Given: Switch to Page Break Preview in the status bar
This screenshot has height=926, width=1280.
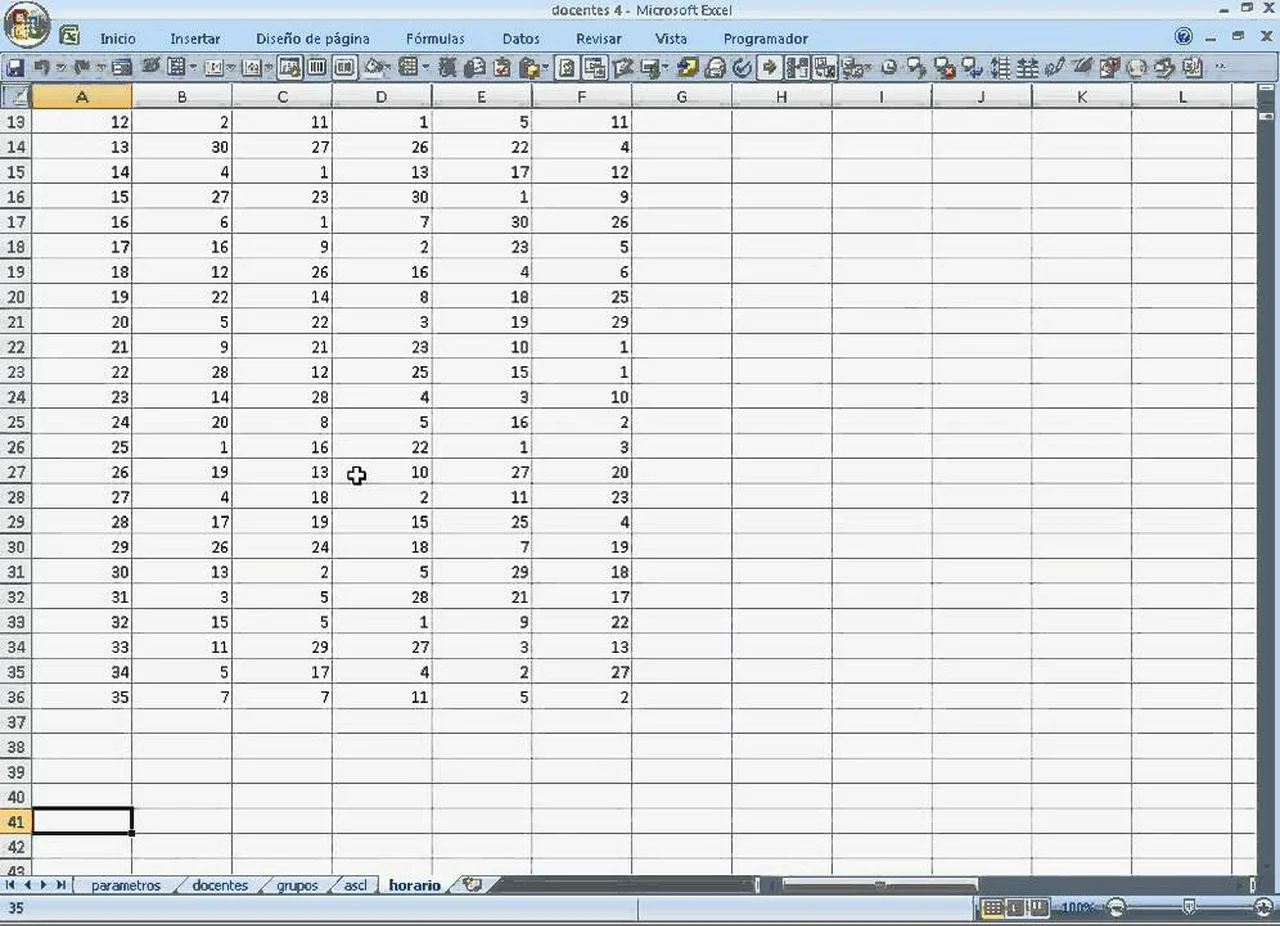Looking at the screenshot, I should click(1038, 908).
